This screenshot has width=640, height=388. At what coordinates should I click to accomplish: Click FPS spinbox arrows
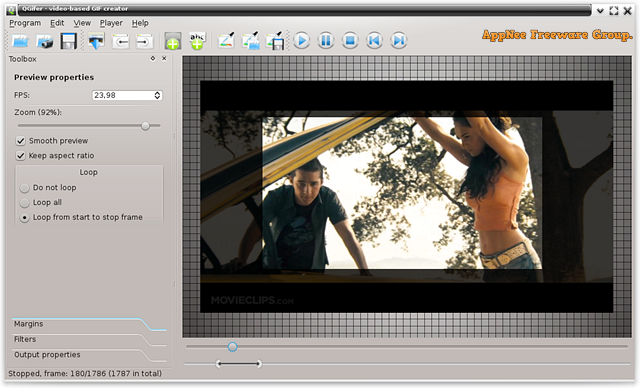pos(157,95)
